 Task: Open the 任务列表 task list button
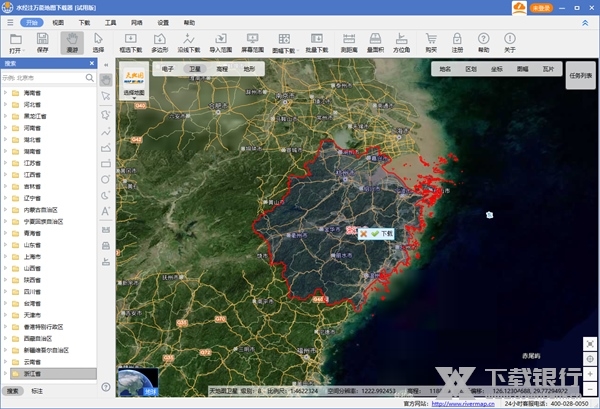point(581,75)
